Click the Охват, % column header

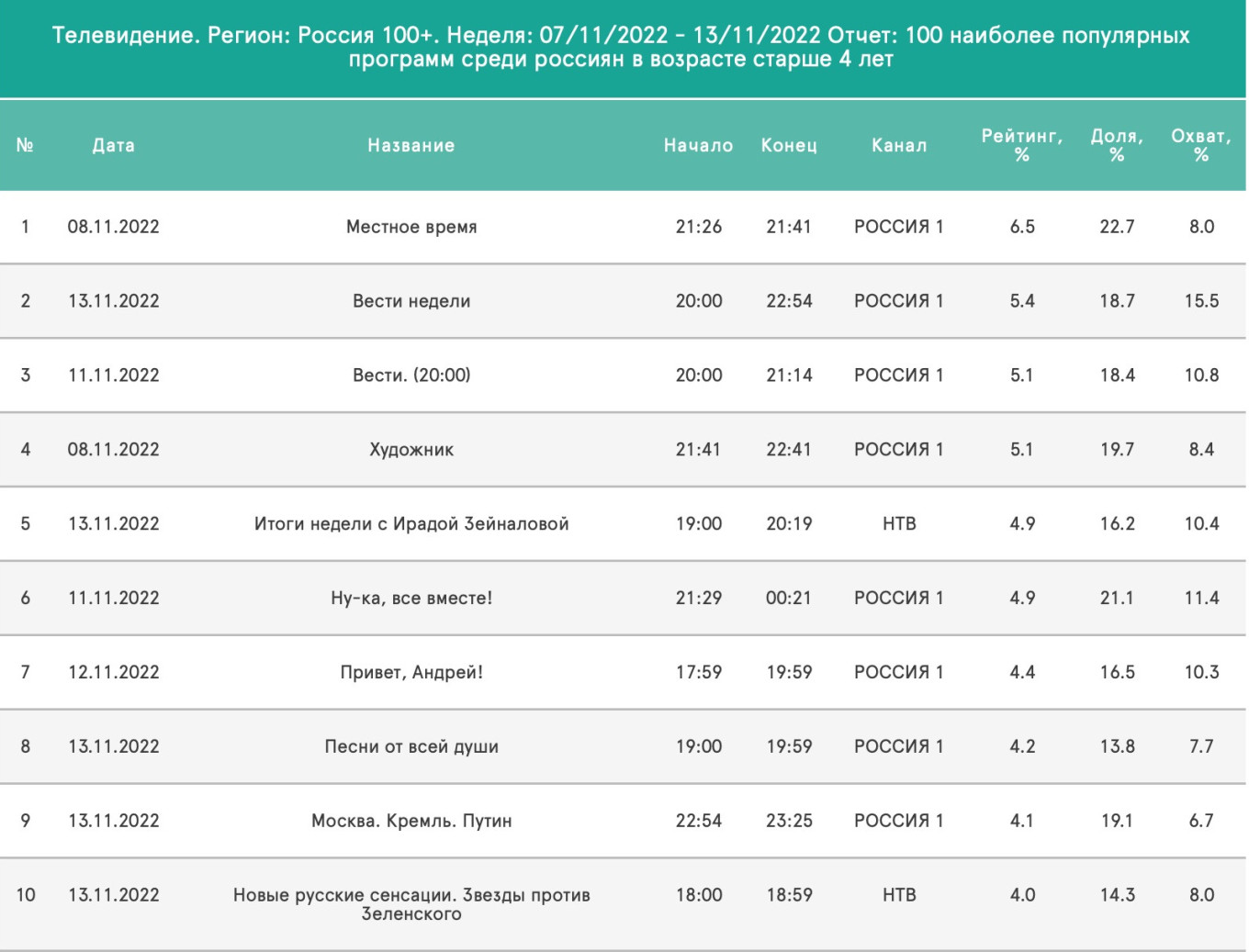(1201, 145)
